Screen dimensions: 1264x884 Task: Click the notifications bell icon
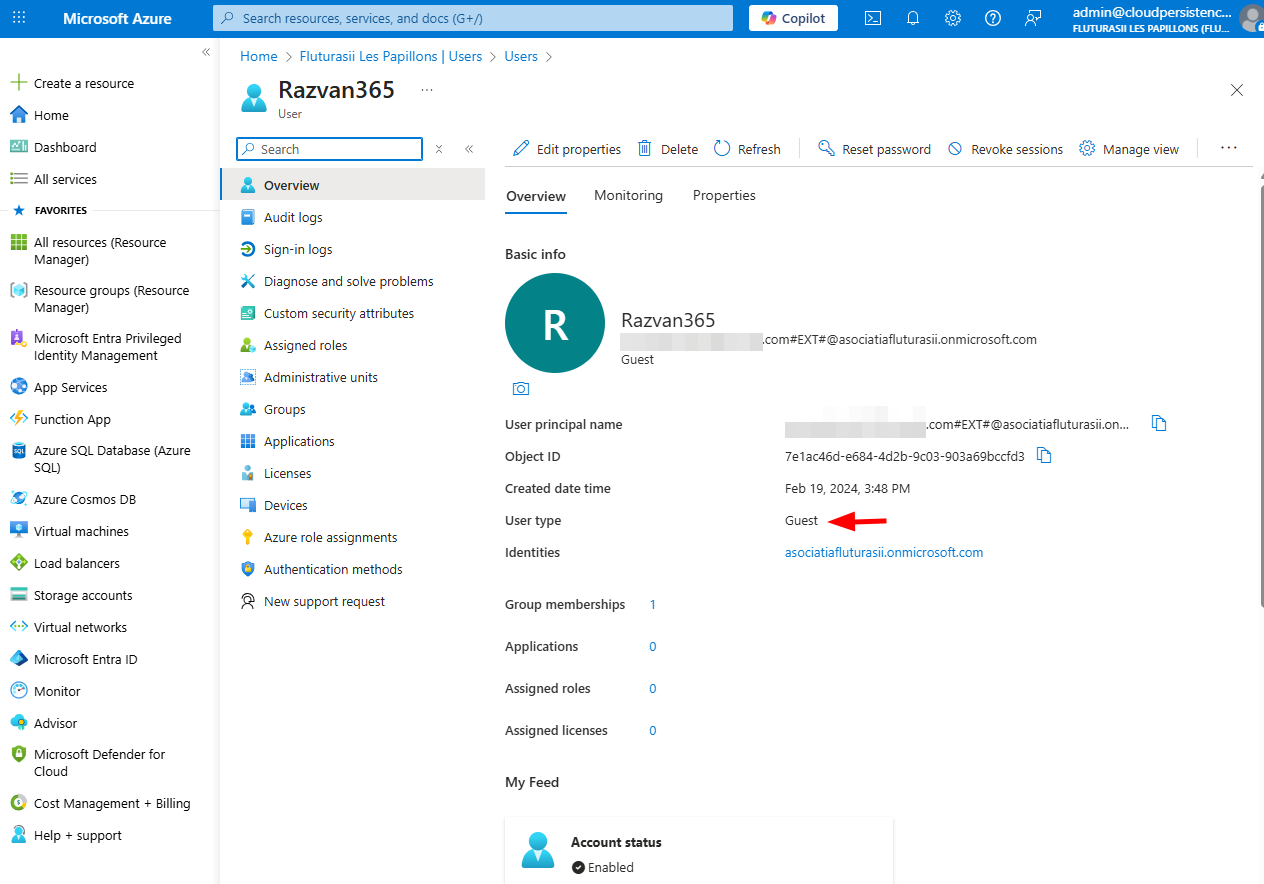pos(913,18)
